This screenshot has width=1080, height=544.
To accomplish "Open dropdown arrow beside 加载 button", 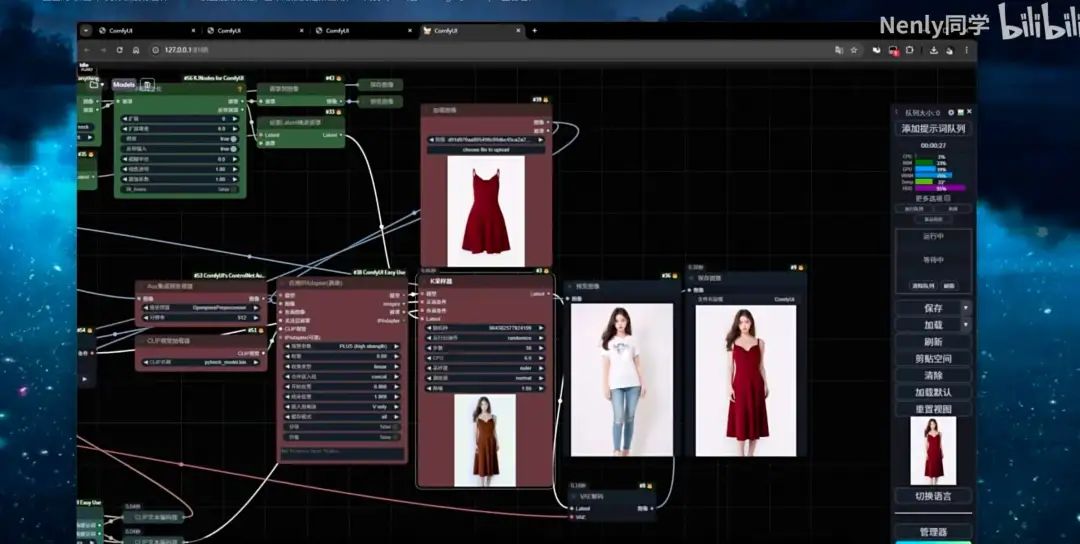I will [966, 324].
